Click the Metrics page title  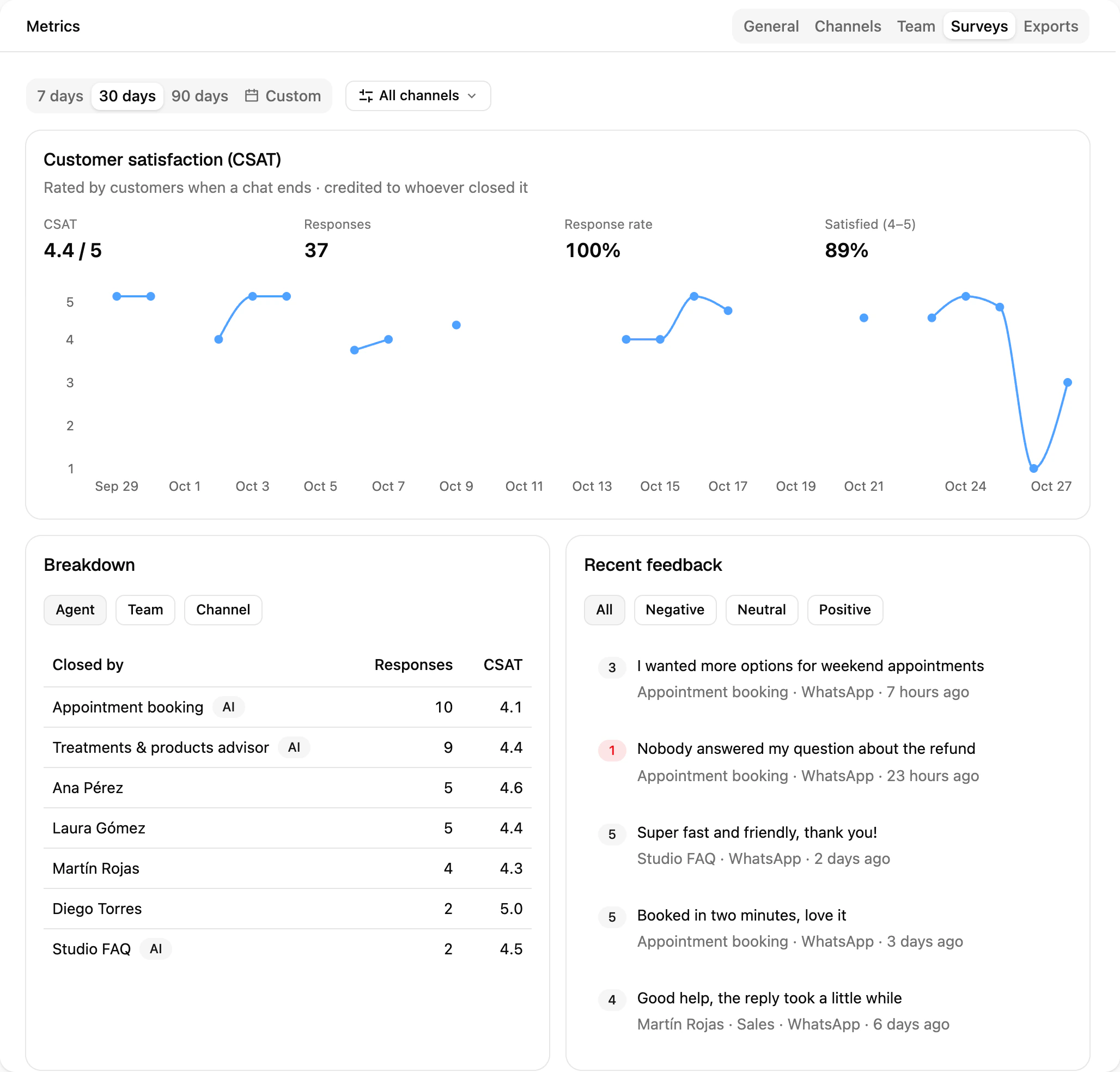pos(53,26)
